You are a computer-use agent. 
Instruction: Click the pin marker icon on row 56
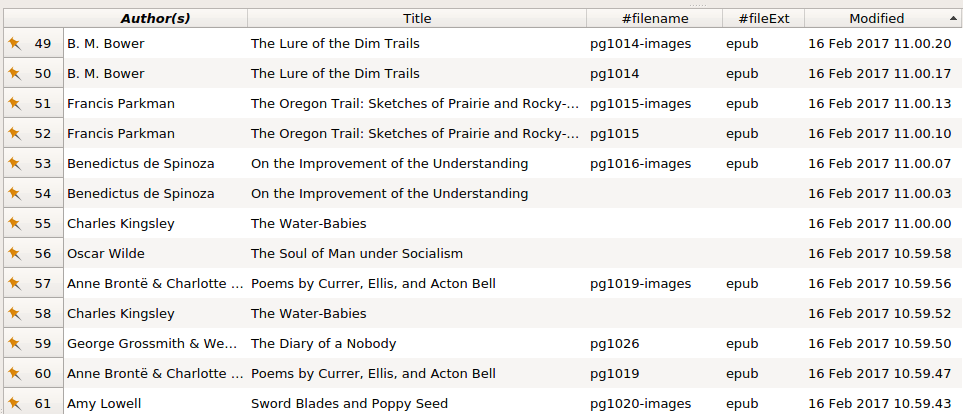15,254
